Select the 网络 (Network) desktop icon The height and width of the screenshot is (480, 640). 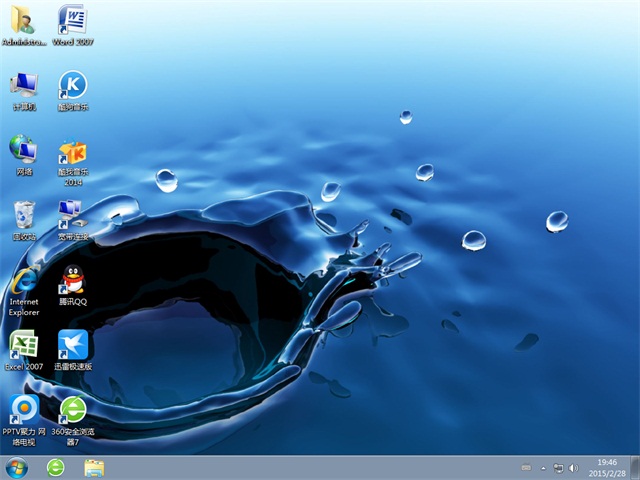point(23,150)
